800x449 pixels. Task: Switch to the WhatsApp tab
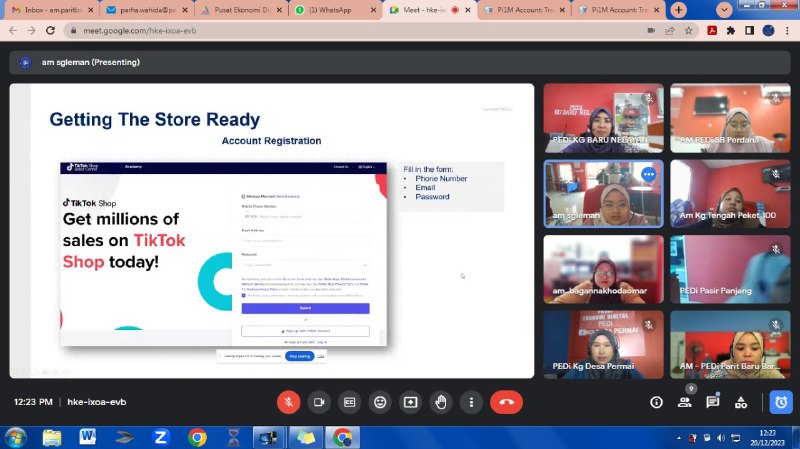(336, 10)
